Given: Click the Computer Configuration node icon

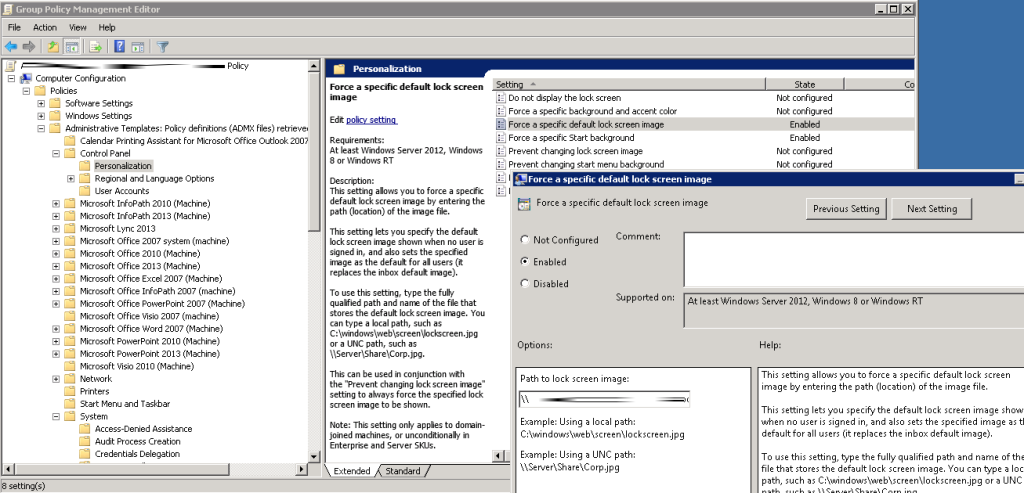Looking at the screenshot, I should 25,78.
